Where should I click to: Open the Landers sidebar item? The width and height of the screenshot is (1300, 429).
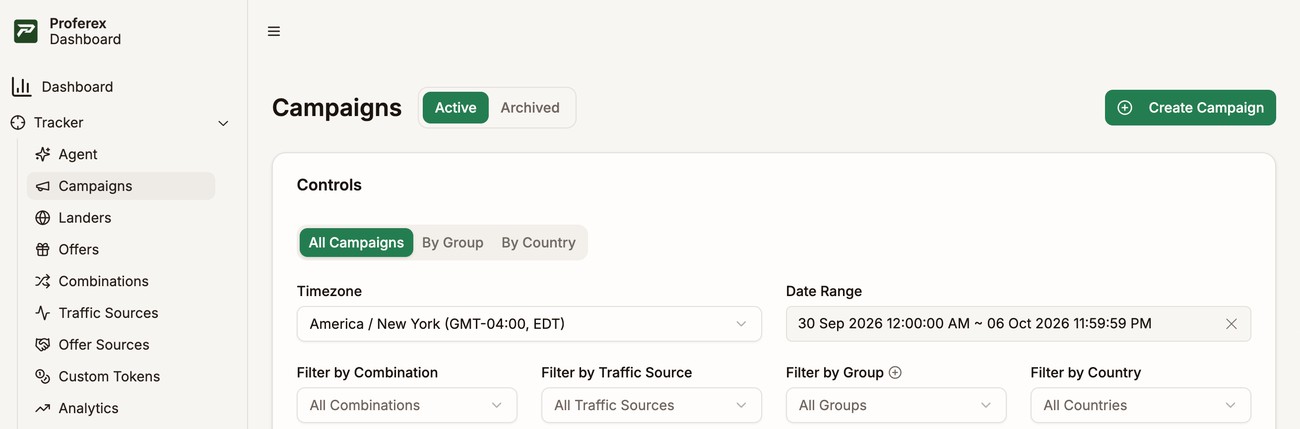pos(121,218)
